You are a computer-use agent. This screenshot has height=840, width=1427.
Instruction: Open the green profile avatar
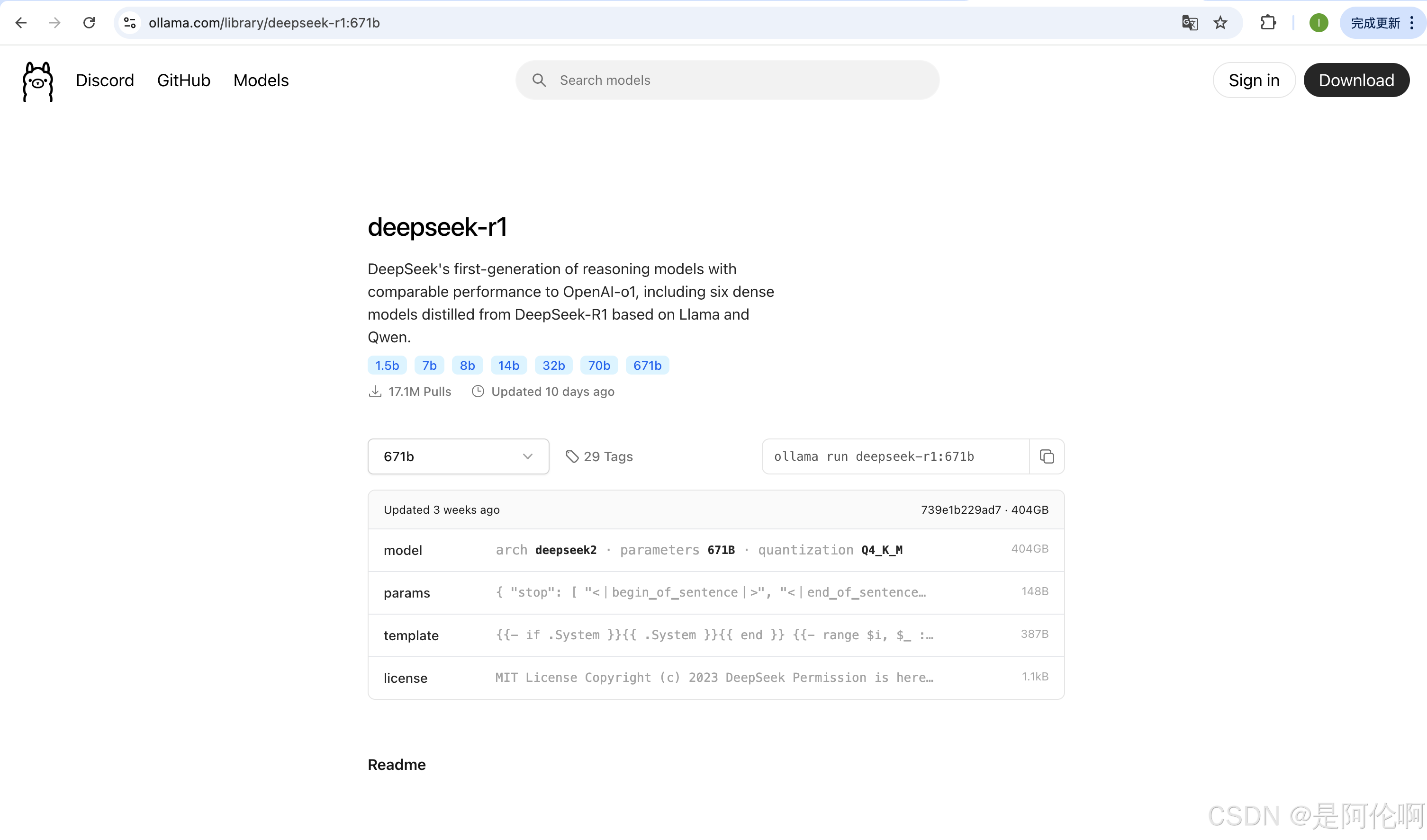1319,23
